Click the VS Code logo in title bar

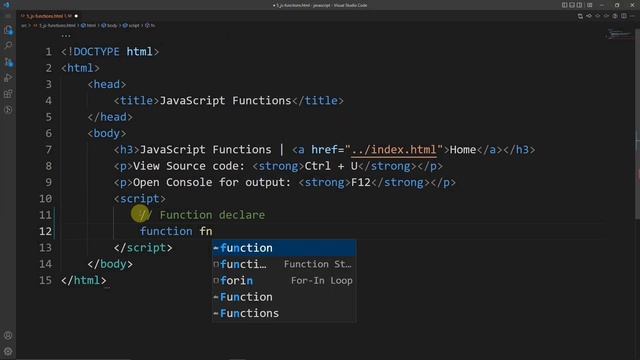click(x=6, y=5)
